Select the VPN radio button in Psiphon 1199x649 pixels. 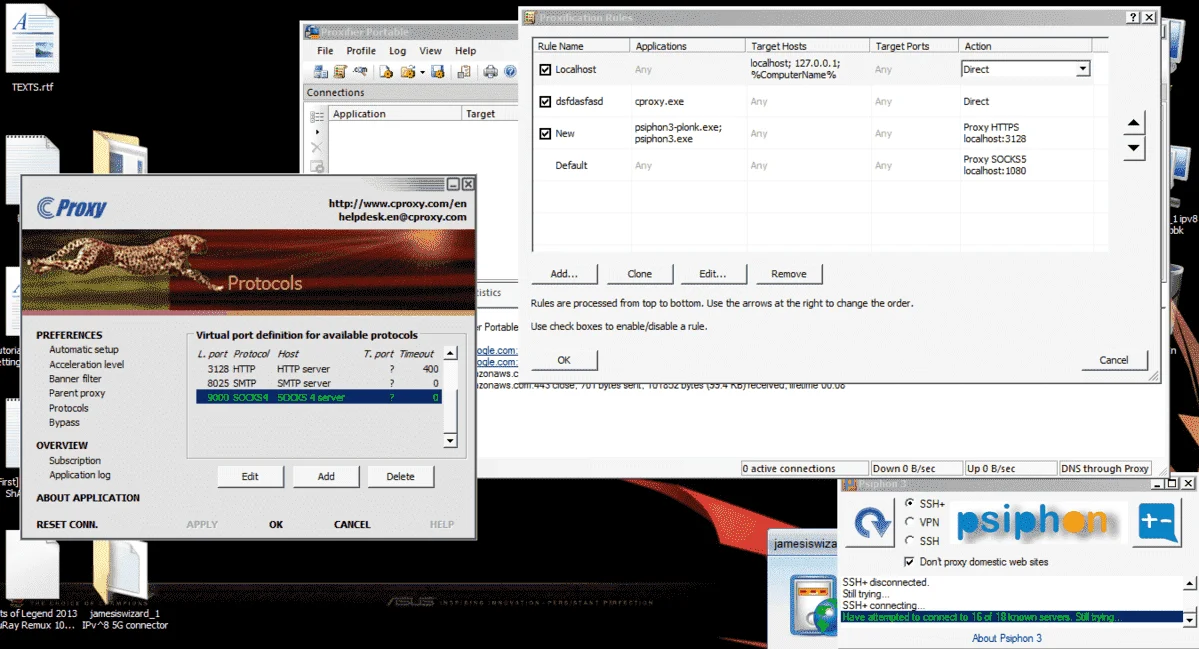[x=909, y=522]
